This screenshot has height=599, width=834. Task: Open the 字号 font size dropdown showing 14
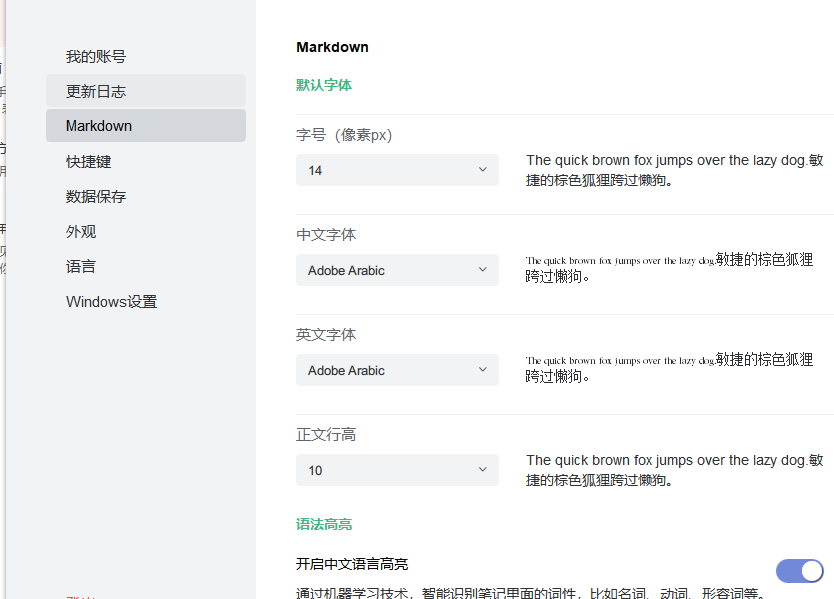click(397, 170)
